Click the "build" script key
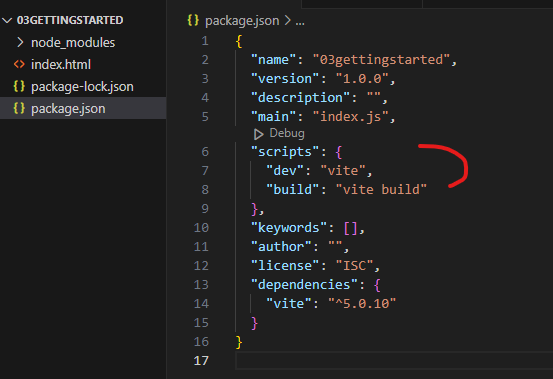The width and height of the screenshot is (553, 379). (292, 190)
